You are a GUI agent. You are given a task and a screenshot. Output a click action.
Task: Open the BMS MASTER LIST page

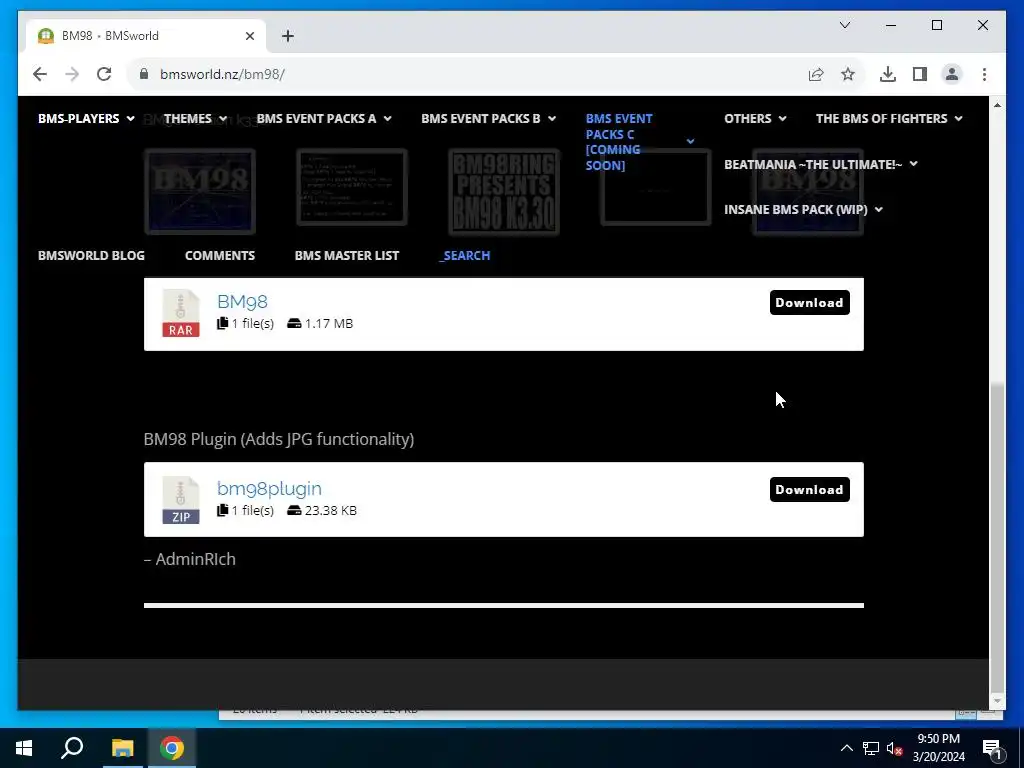pos(347,255)
